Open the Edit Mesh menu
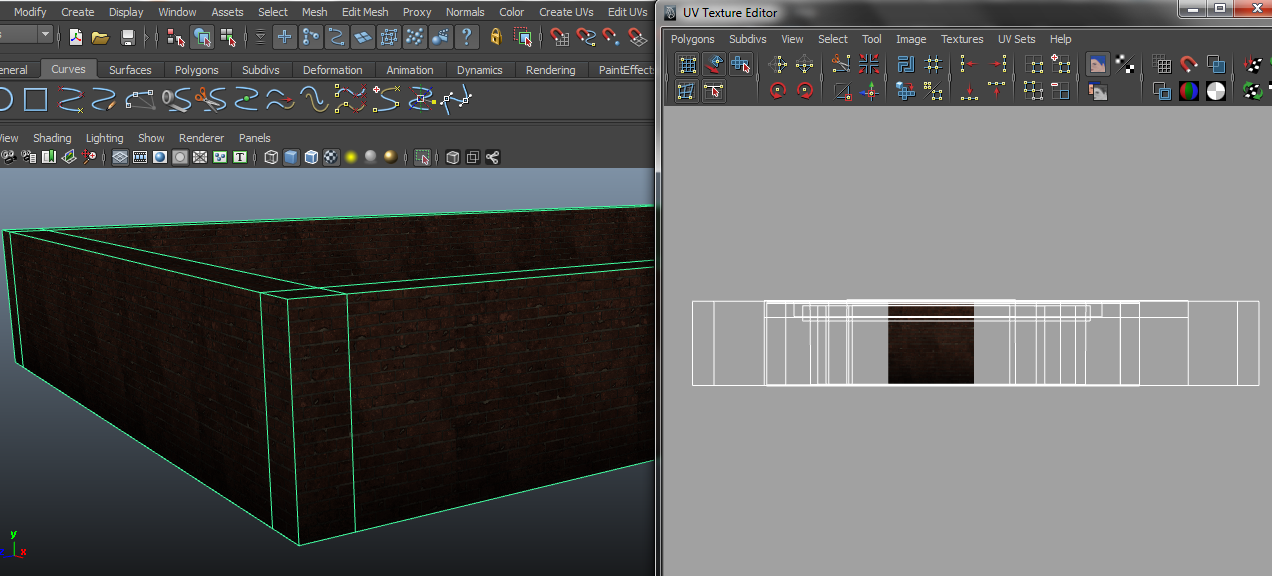1272x576 pixels. [365, 12]
